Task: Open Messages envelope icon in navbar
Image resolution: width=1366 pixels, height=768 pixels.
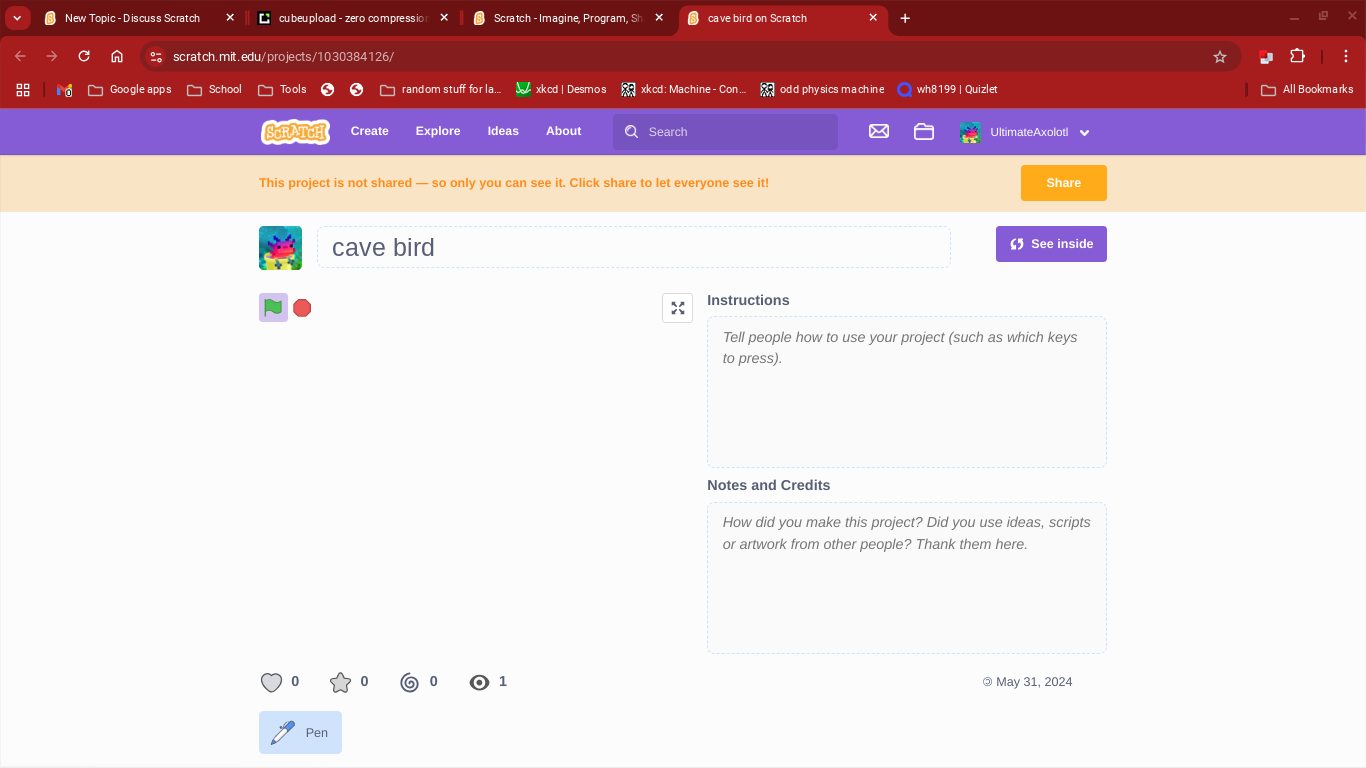Action: click(x=879, y=131)
